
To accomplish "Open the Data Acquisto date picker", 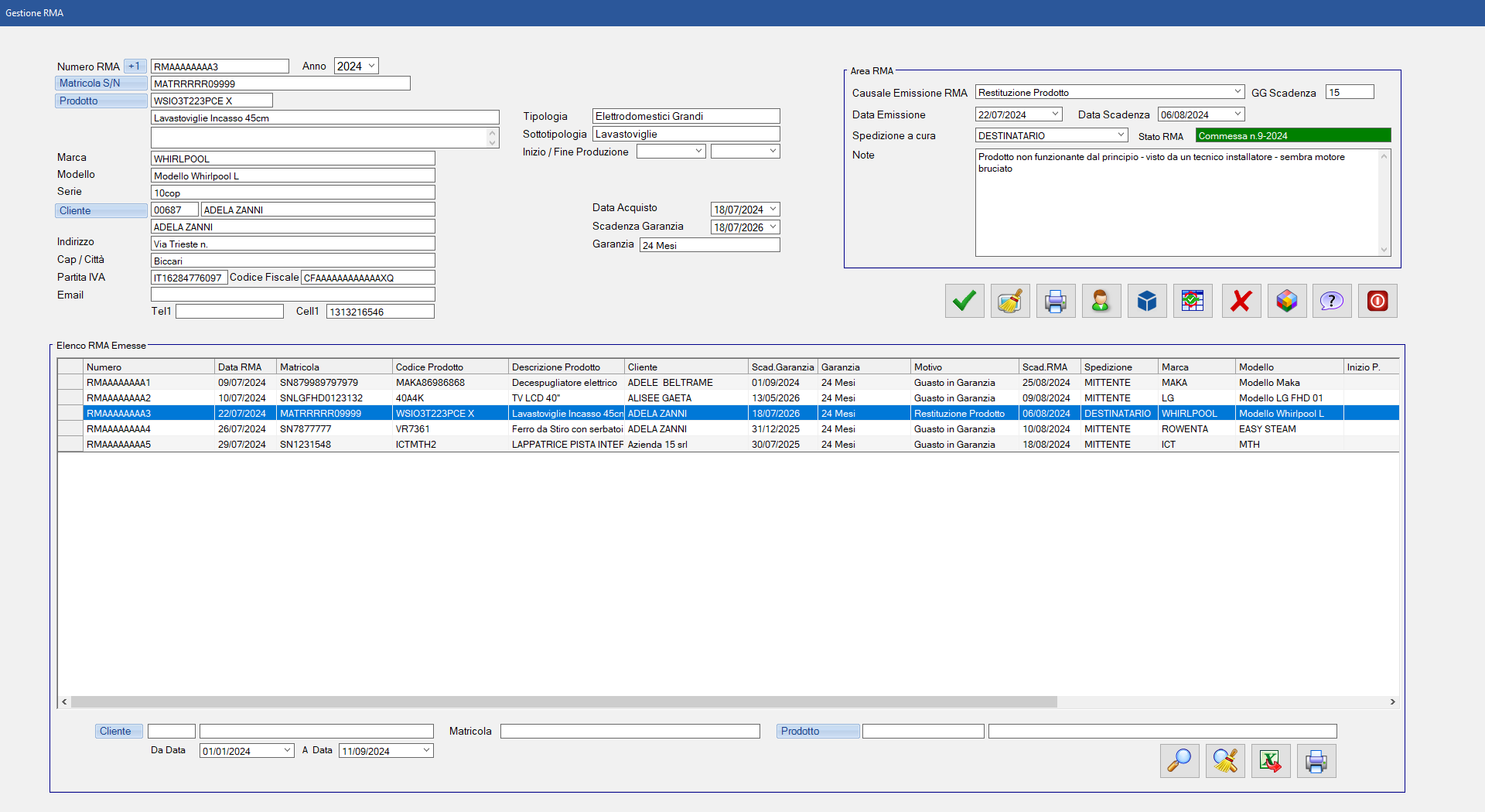I will 773,210.
